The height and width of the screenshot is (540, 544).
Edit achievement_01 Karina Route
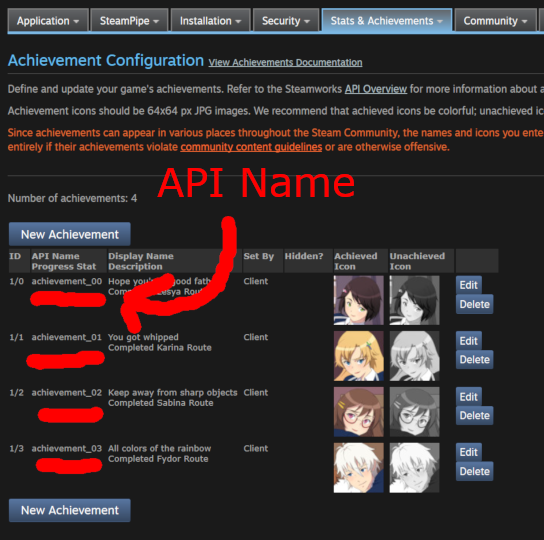468,341
